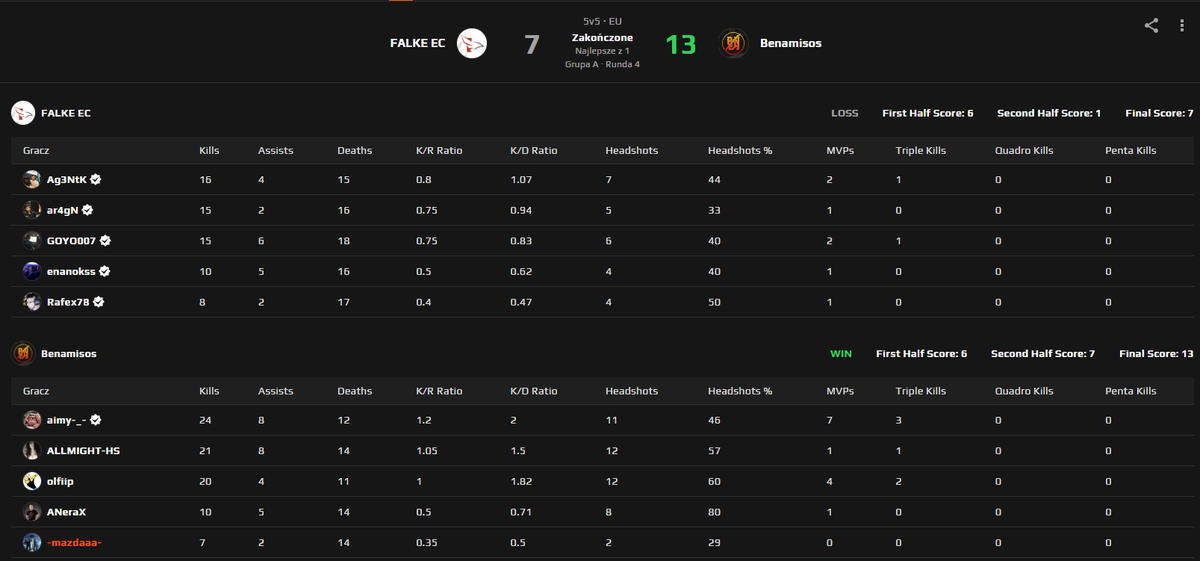Click MVPs column header in Benamisos table
Viewport: 1200px width, 561px height.
(x=841, y=391)
